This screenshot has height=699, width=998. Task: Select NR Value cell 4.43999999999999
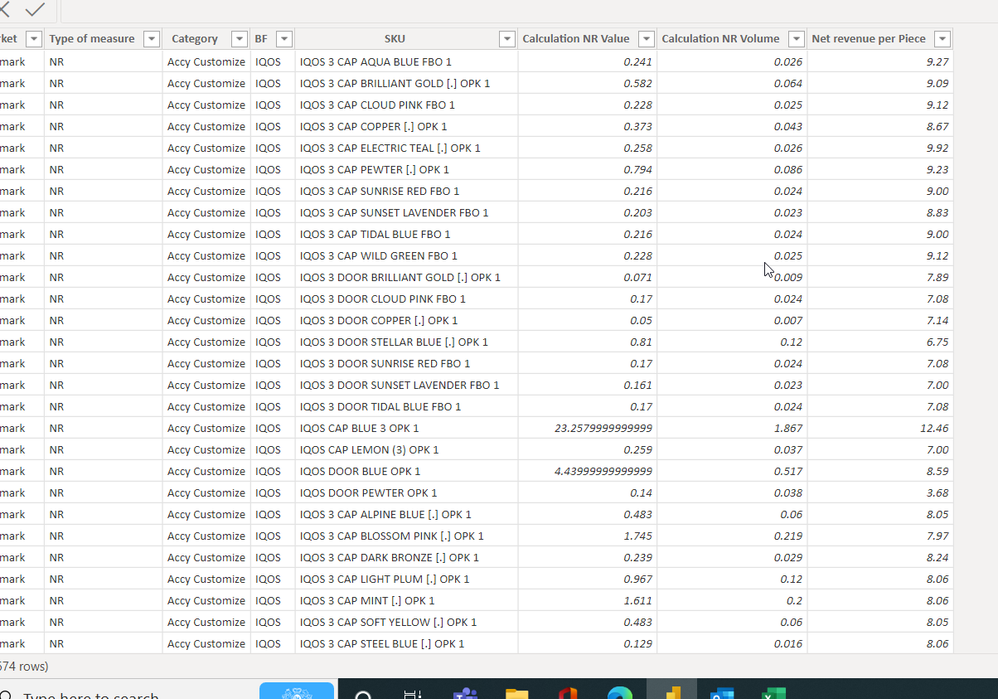587,472
